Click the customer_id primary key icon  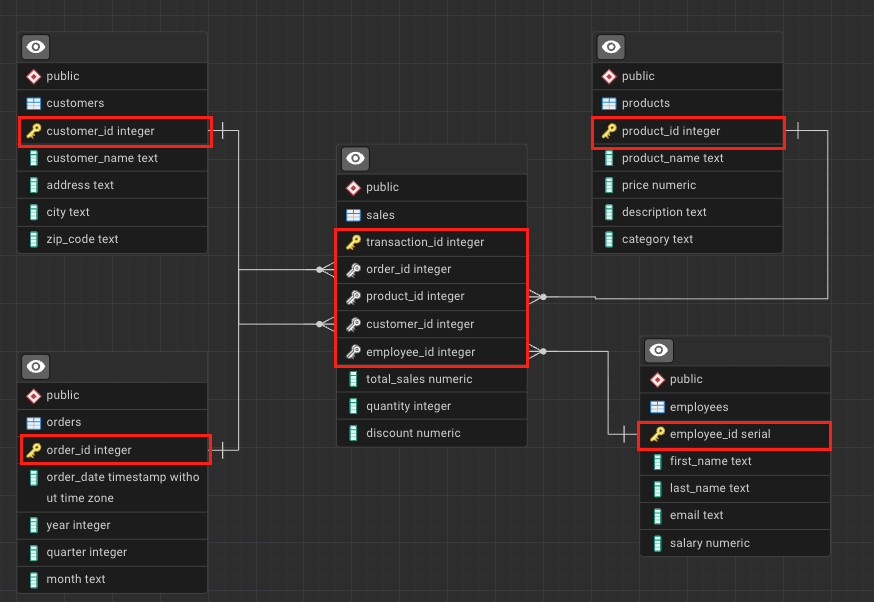click(x=33, y=131)
